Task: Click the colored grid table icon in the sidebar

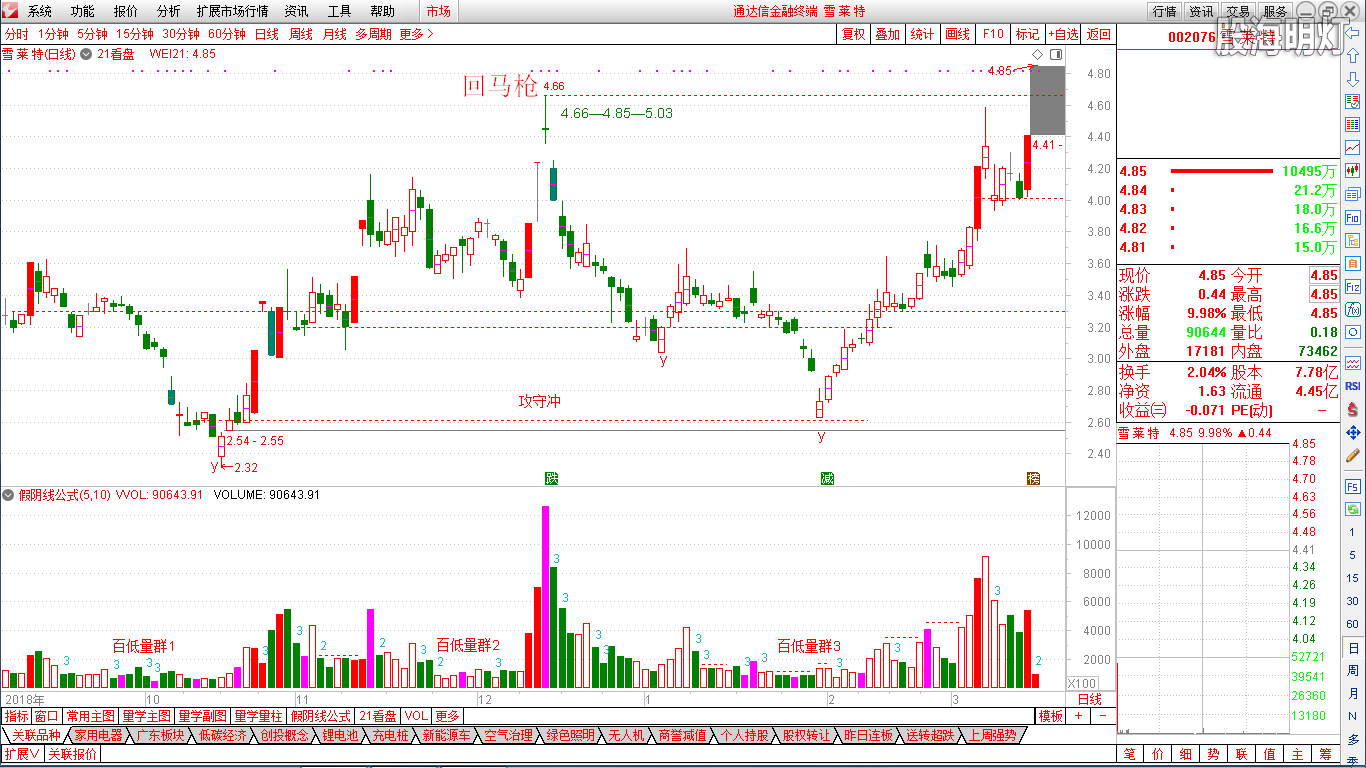Action: (x=1353, y=124)
